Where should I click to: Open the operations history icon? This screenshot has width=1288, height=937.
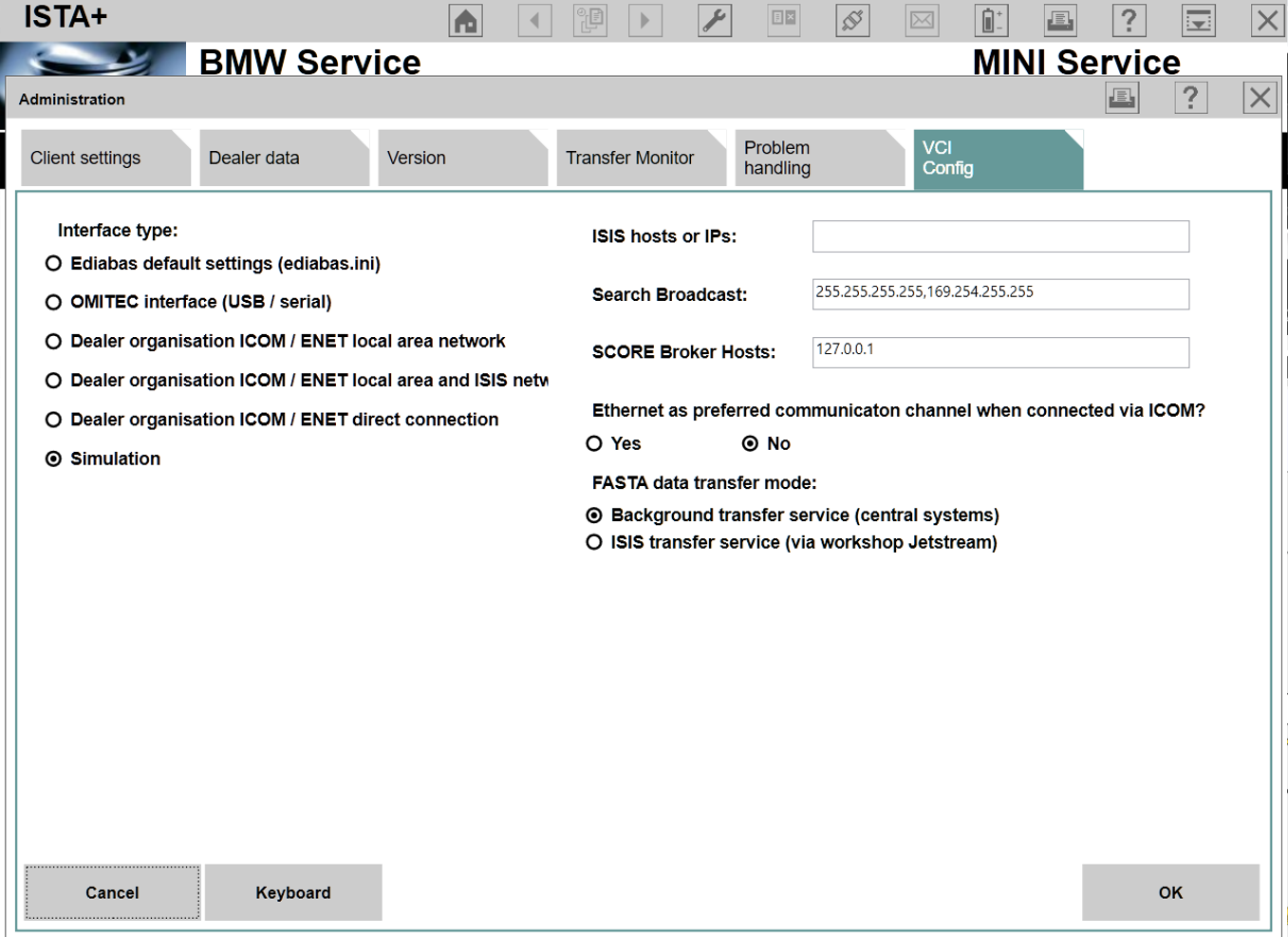590,20
